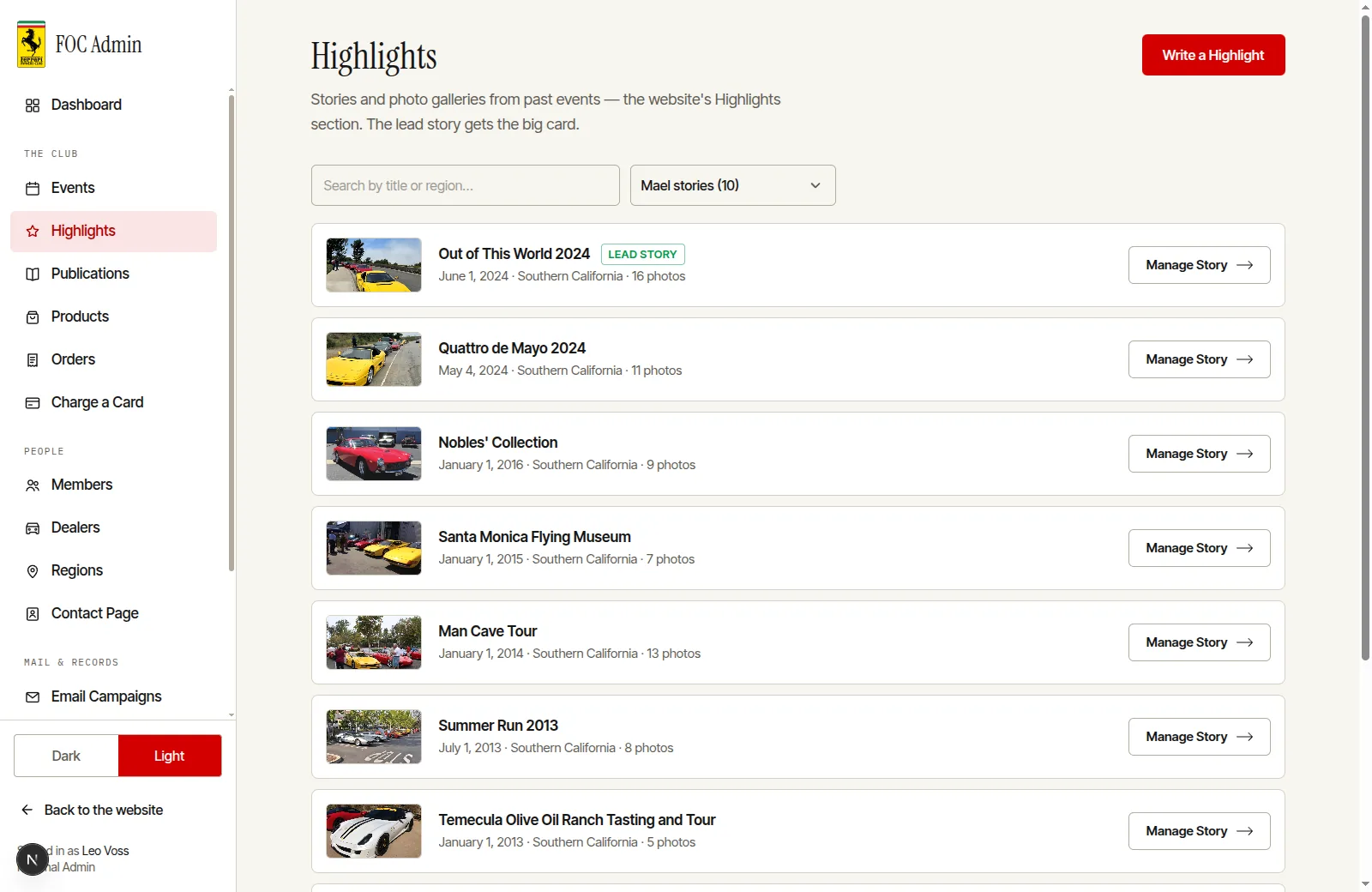Click the page's vertical scrollbar
The width and height of the screenshot is (1372, 892).
coord(1365,339)
